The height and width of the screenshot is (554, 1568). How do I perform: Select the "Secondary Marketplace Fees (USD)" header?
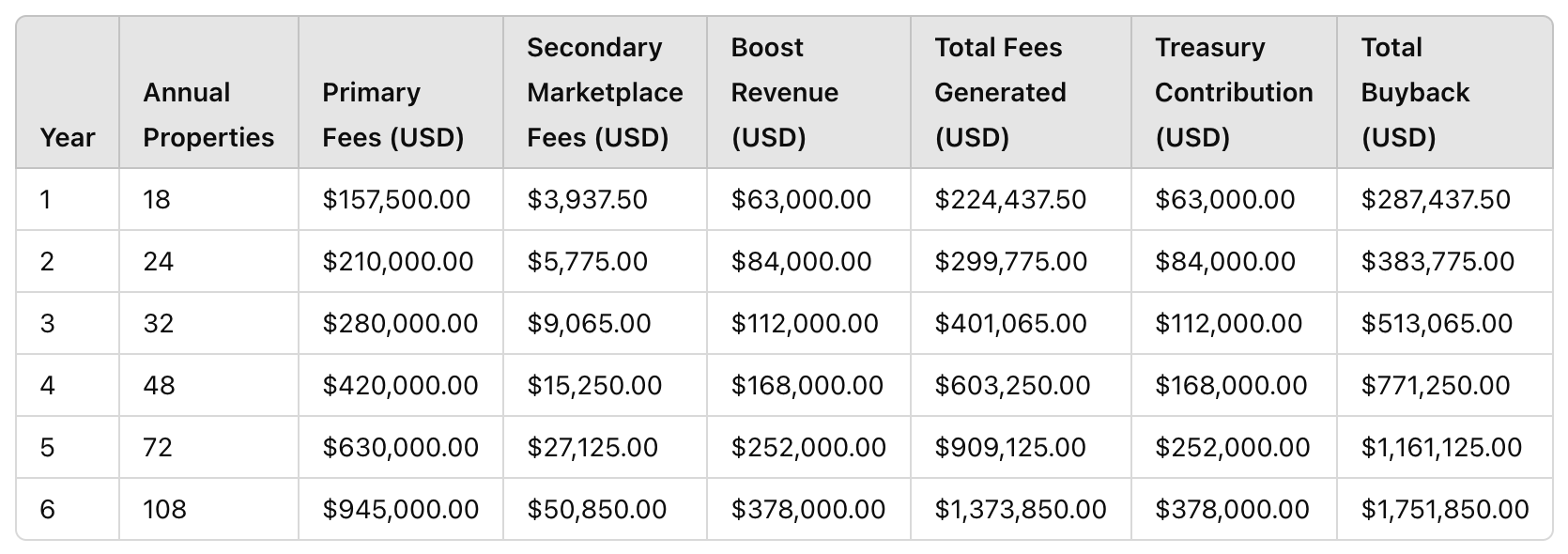click(605, 92)
